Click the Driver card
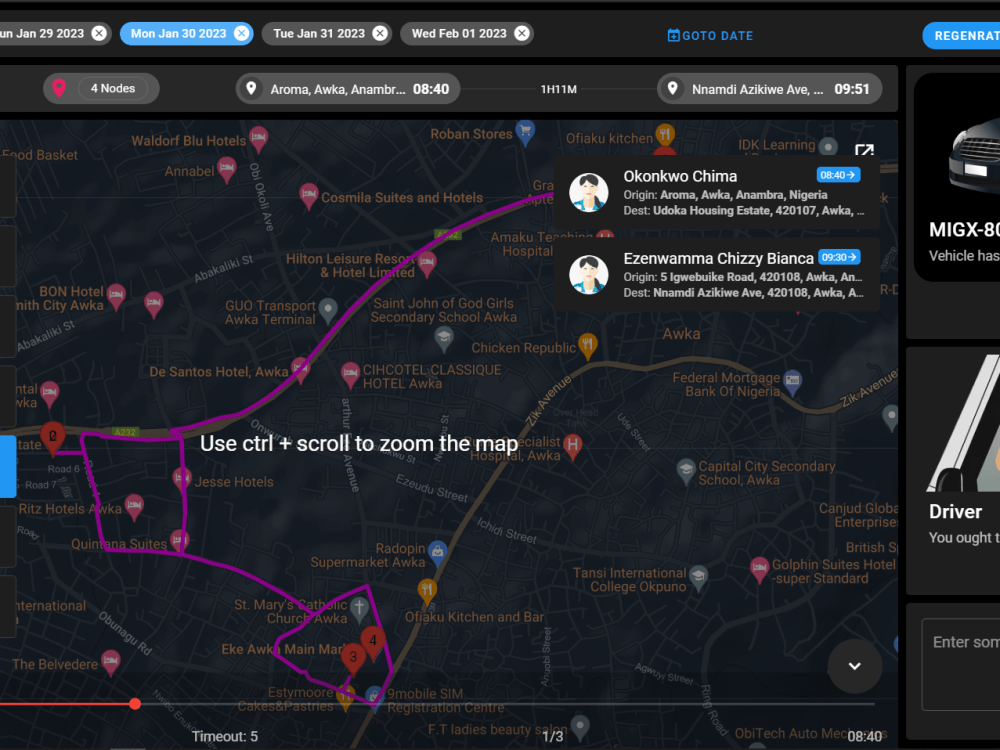 [x=953, y=471]
